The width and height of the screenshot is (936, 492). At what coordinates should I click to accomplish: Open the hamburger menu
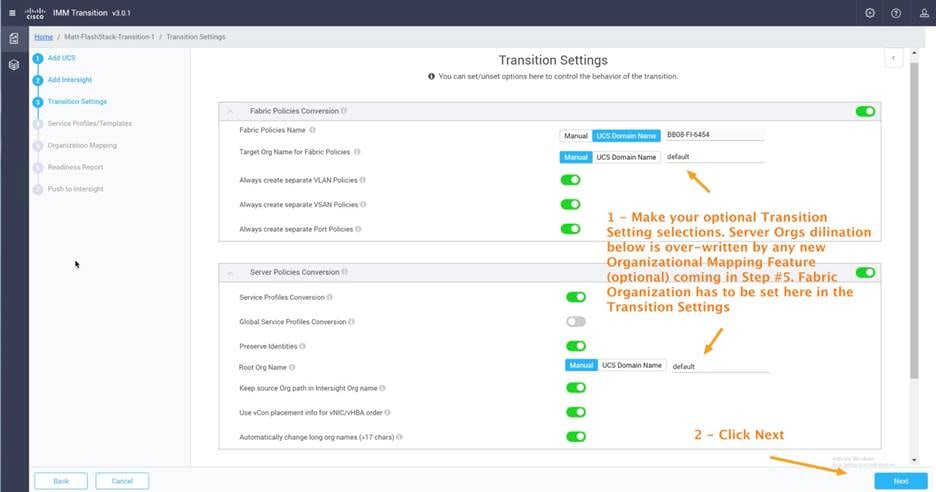pyautogui.click(x=12, y=13)
